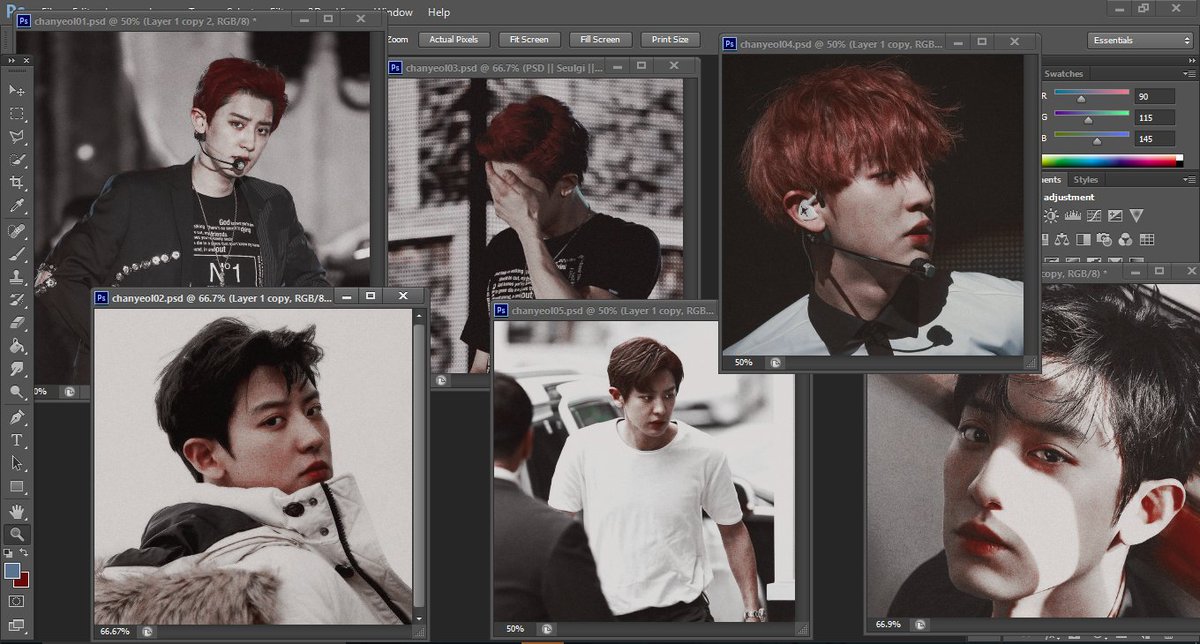Add a Vibrance adjustment
The height and width of the screenshot is (644, 1200).
tap(1136, 216)
